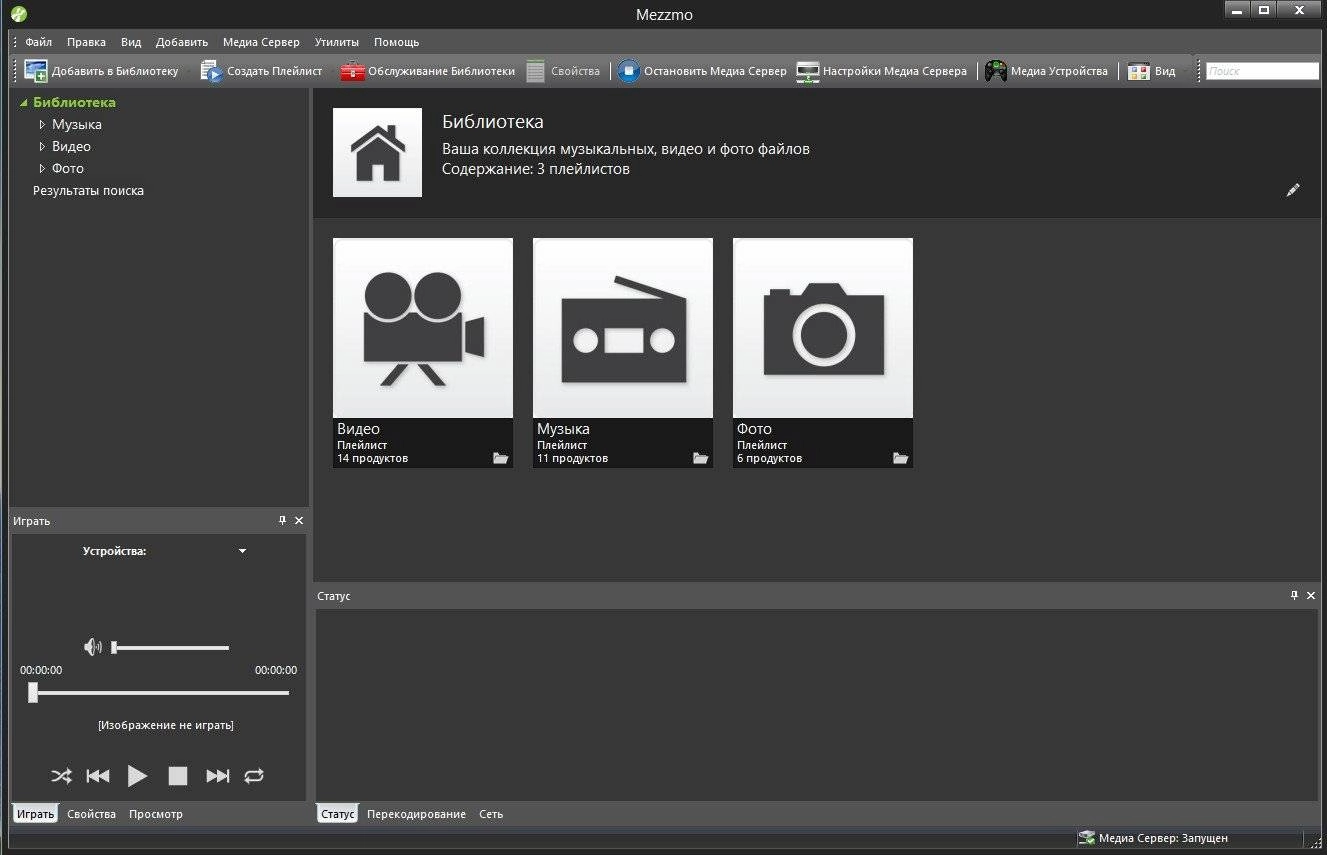The image size is (1327, 855).
Task: Click '11 продуктов' text on Музыка tile
Action: click(x=572, y=459)
